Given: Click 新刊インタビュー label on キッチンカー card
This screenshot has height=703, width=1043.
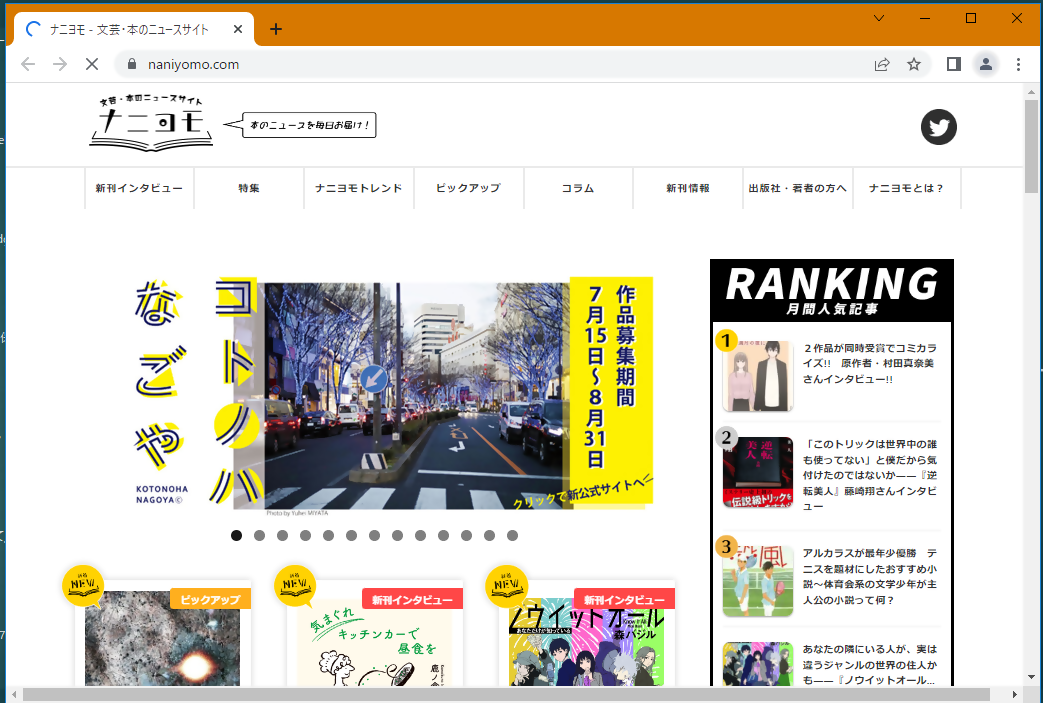Looking at the screenshot, I should (x=412, y=599).
